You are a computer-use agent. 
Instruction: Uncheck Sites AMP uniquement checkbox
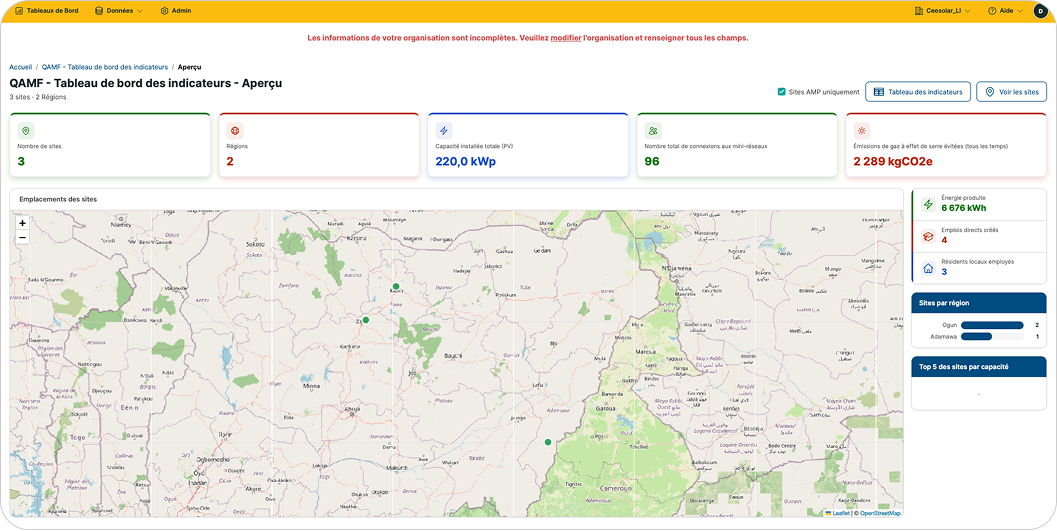781,92
